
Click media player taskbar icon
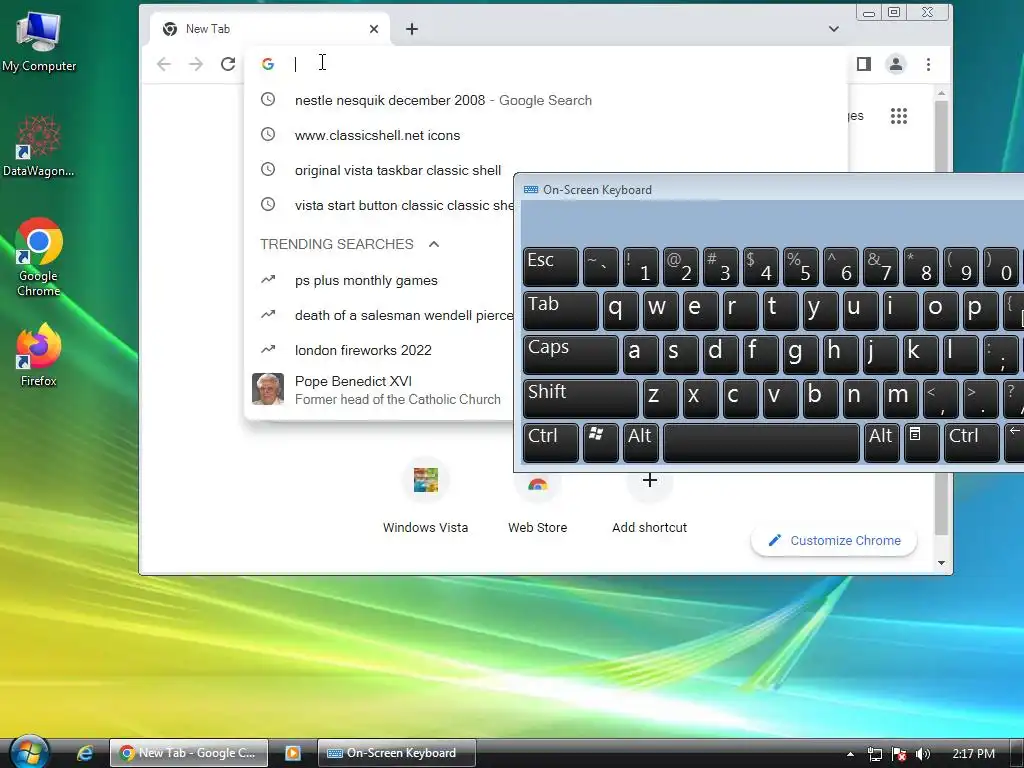coord(293,753)
